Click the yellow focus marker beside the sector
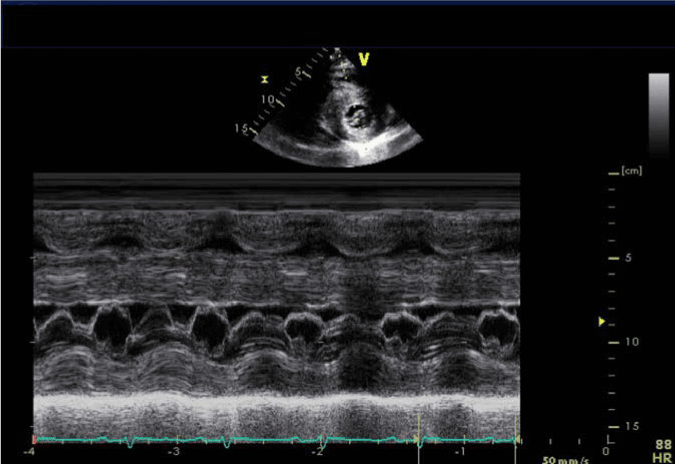 [x=265, y=78]
